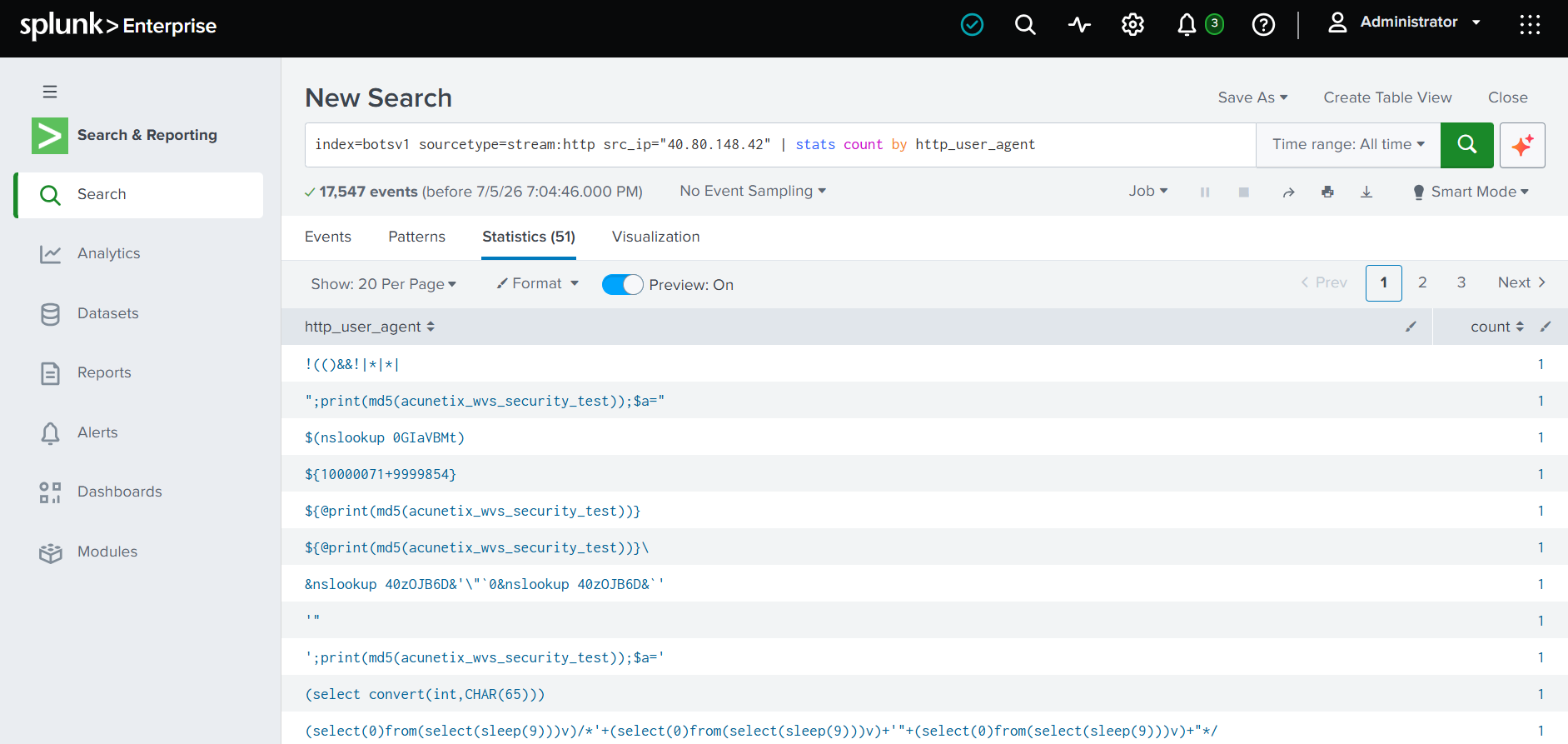Screen dimensions: 1568x744
Task: Stop the search job
Action: tap(1244, 192)
